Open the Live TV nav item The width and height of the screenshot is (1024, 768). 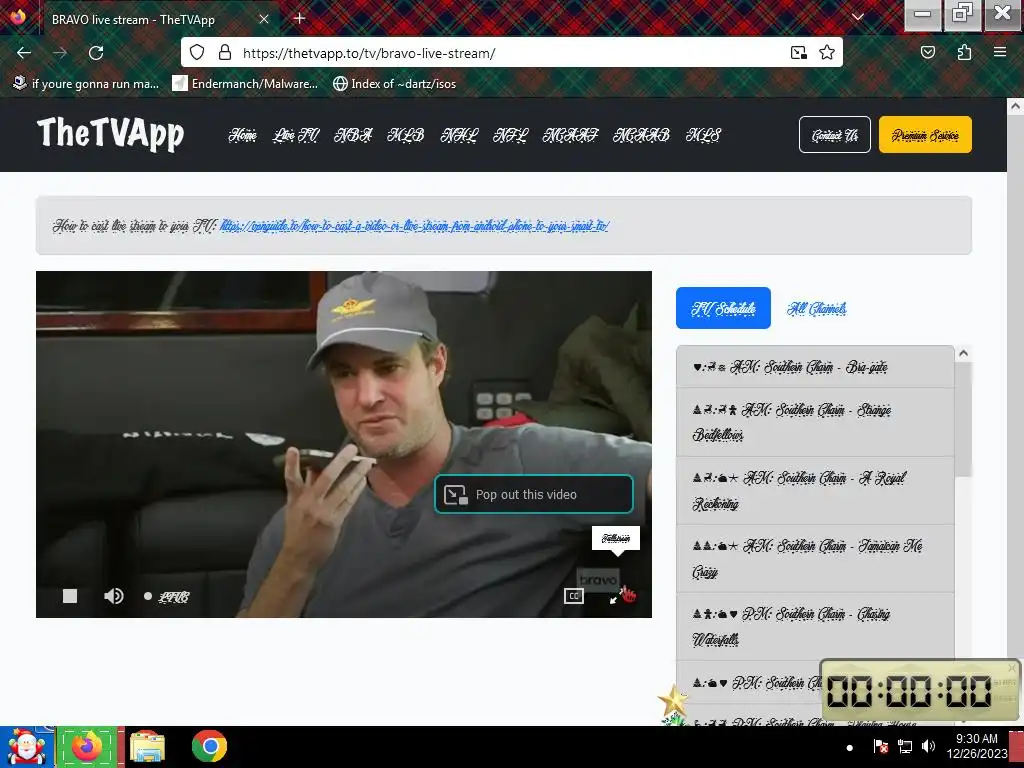296,135
